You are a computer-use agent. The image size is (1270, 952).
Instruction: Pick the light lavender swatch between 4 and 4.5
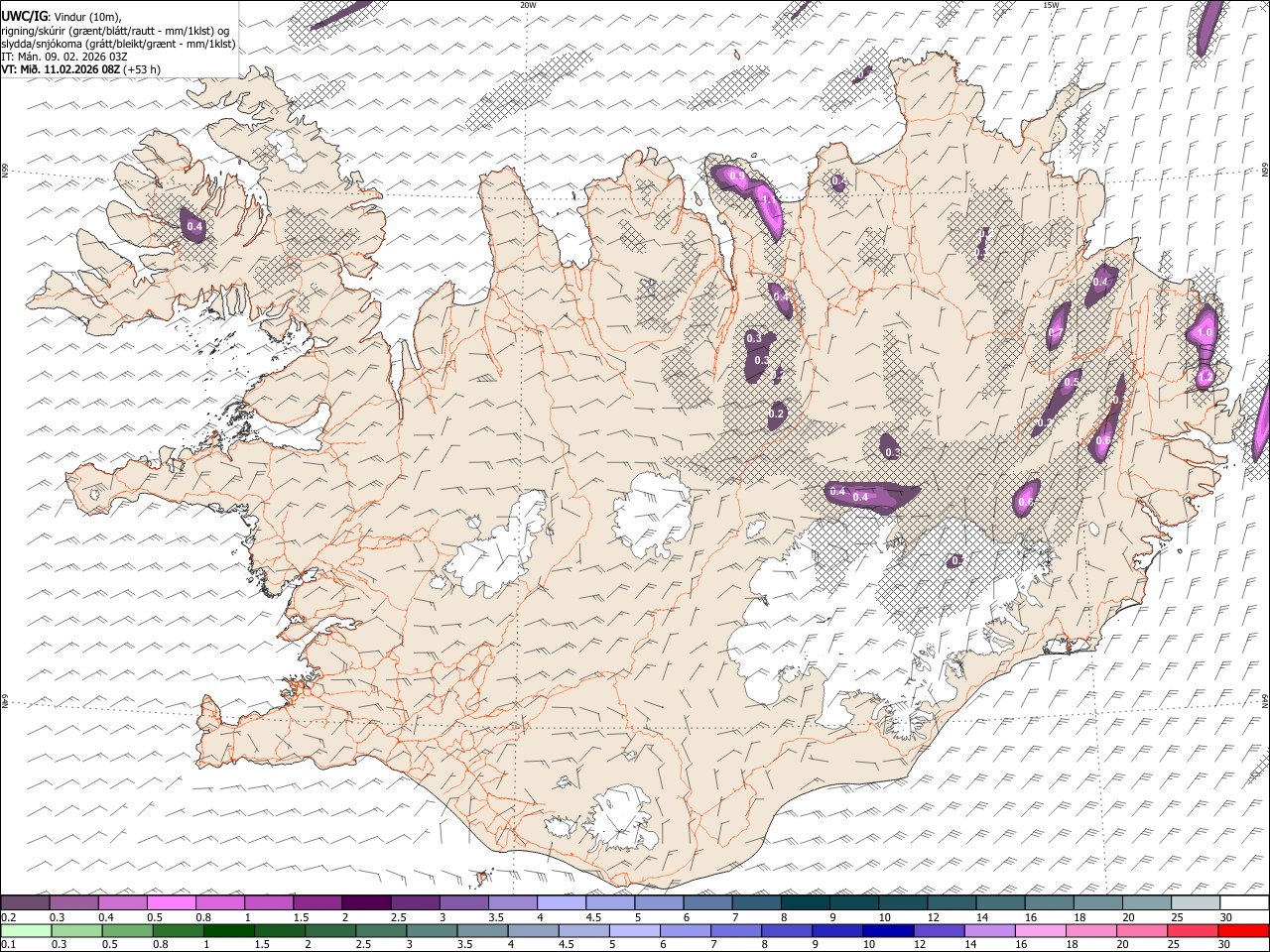tap(561, 902)
